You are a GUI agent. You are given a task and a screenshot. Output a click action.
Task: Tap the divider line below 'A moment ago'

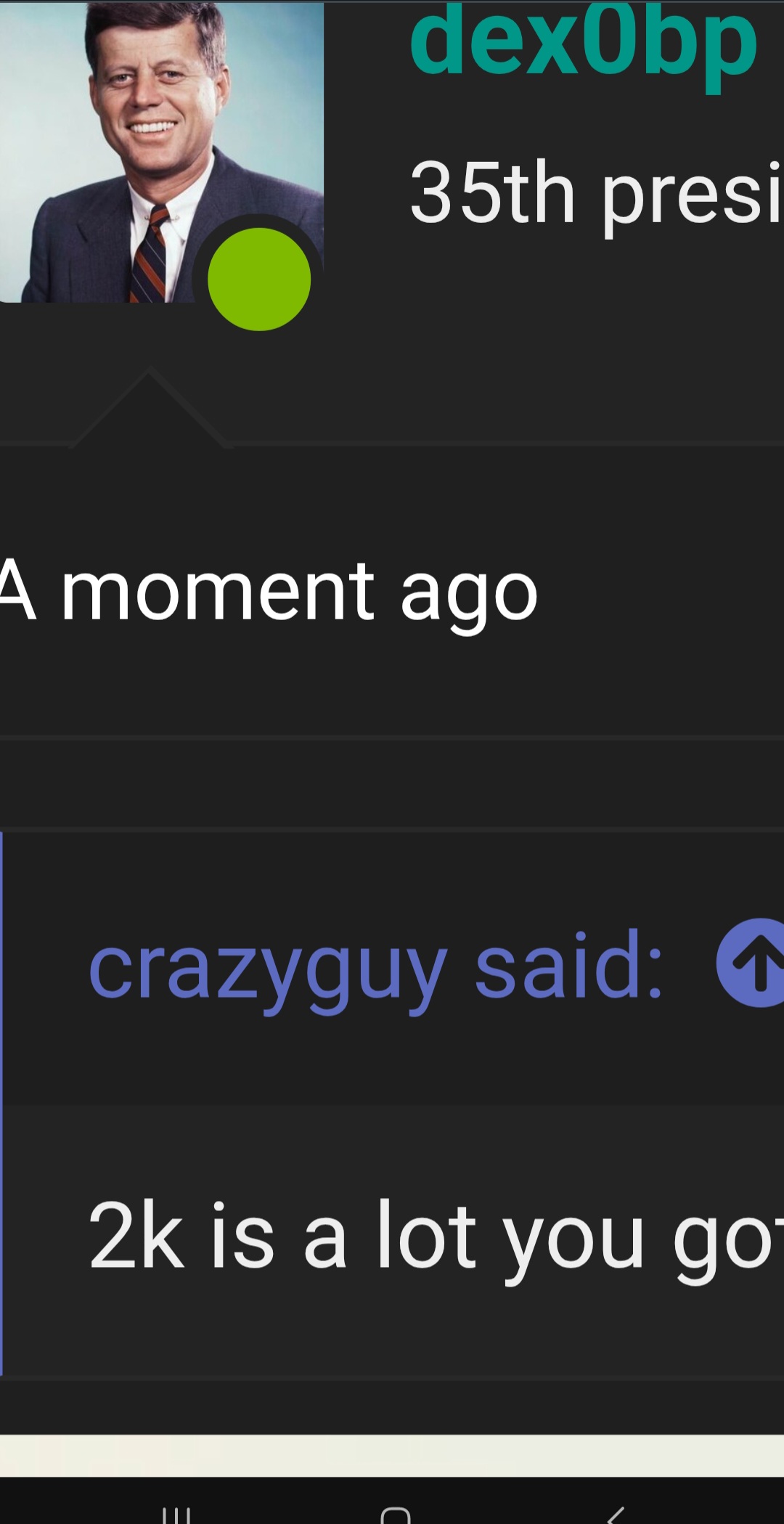pyautogui.click(x=392, y=738)
